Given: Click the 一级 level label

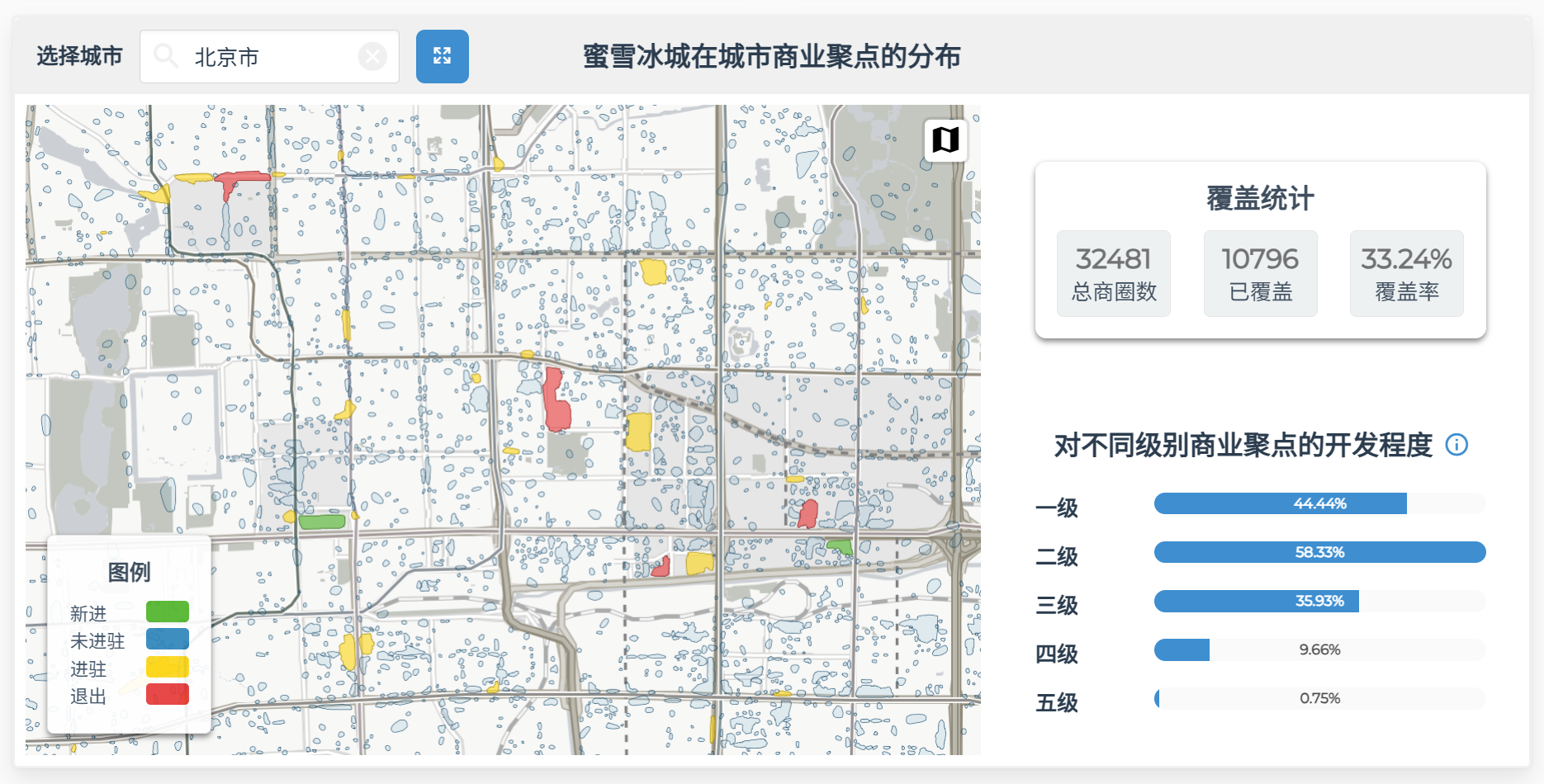Looking at the screenshot, I should pos(1057,508).
